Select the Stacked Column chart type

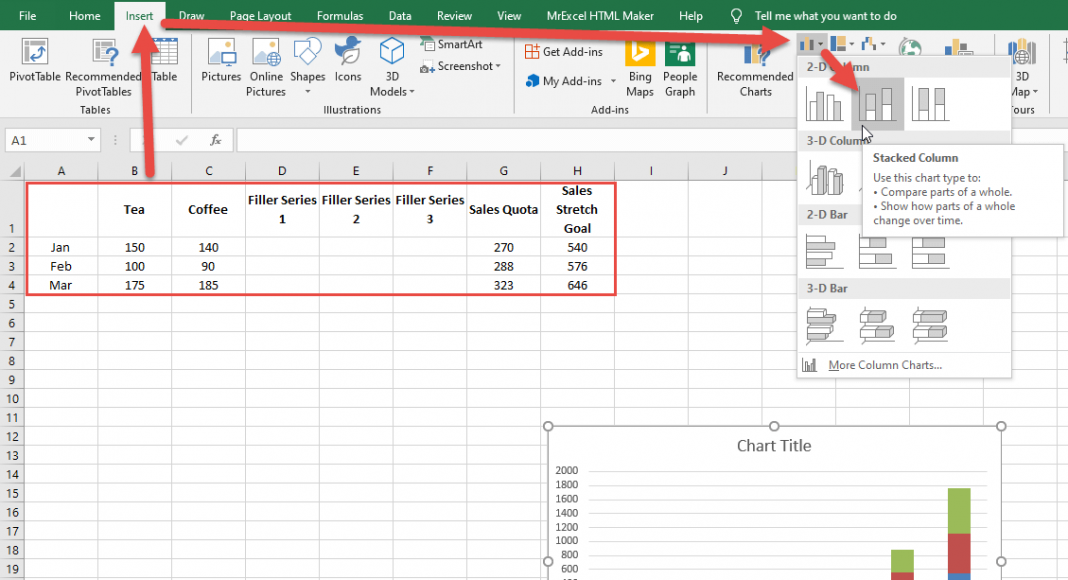877,104
